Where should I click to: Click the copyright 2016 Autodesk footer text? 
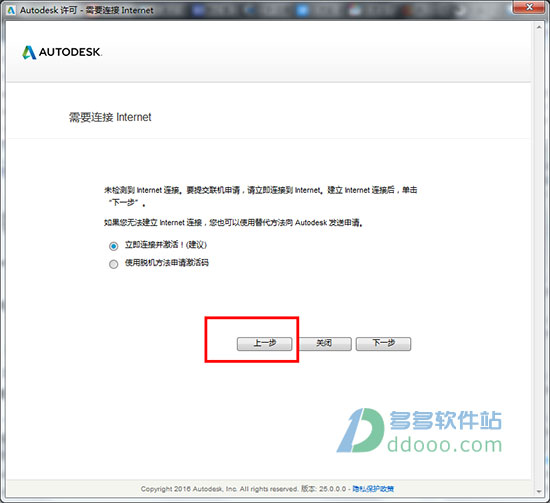[219, 489]
